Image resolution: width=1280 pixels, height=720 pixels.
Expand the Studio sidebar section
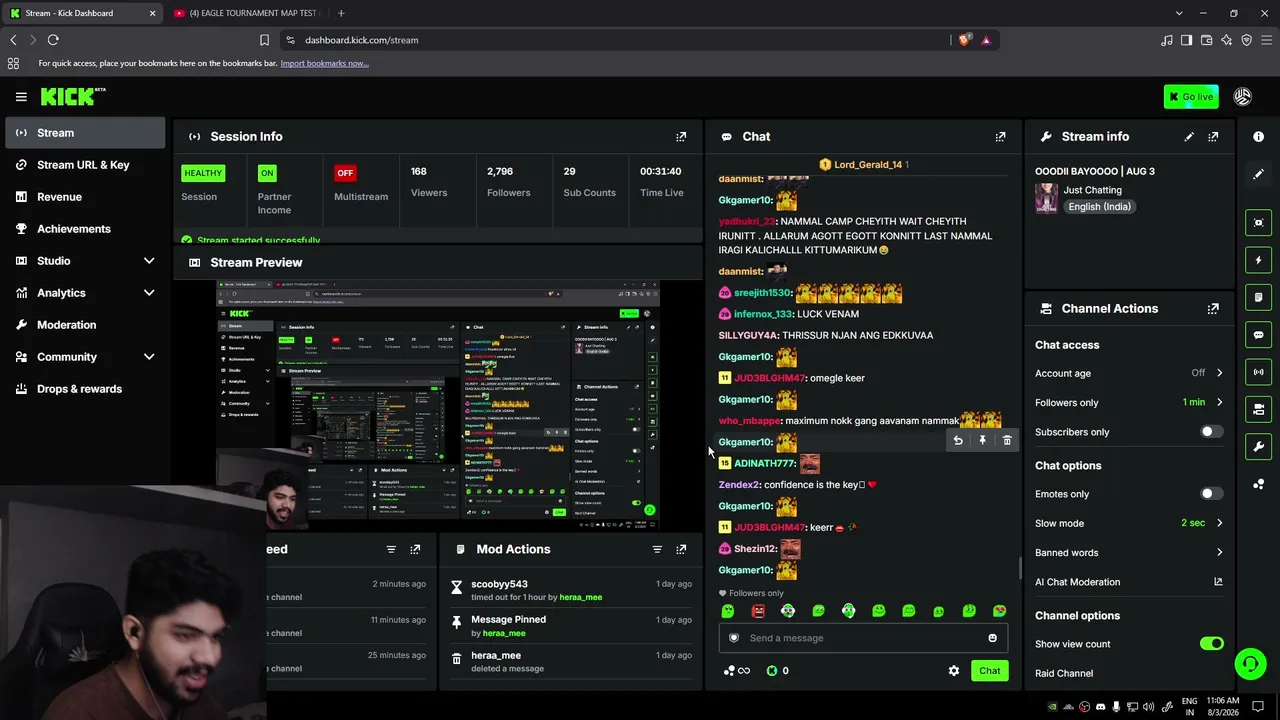tap(149, 261)
